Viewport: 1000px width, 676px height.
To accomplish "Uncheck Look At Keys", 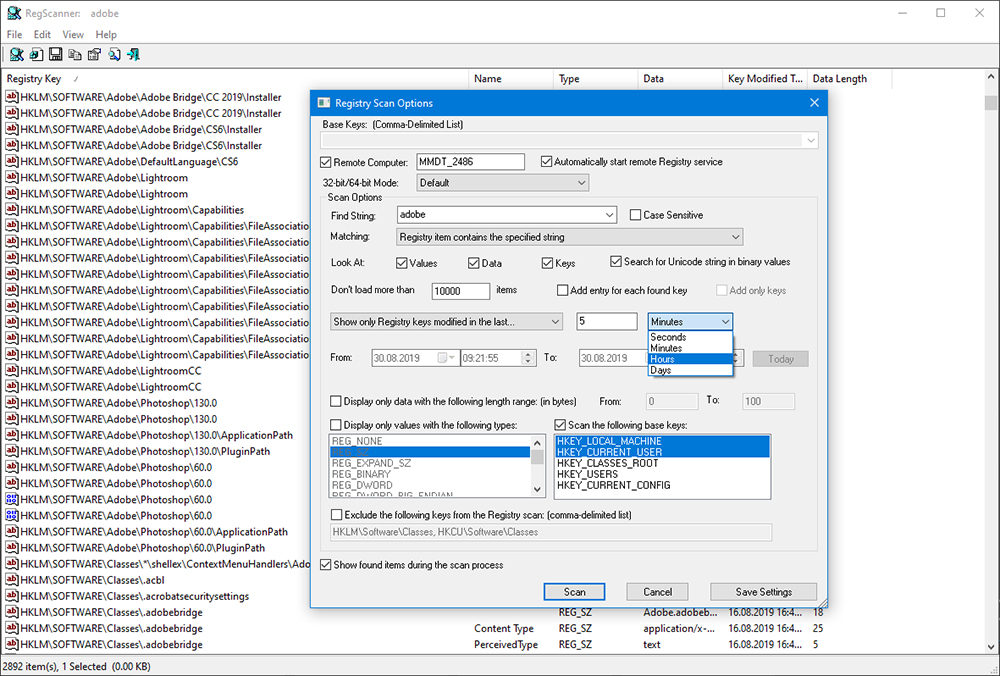I will point(547,263).
